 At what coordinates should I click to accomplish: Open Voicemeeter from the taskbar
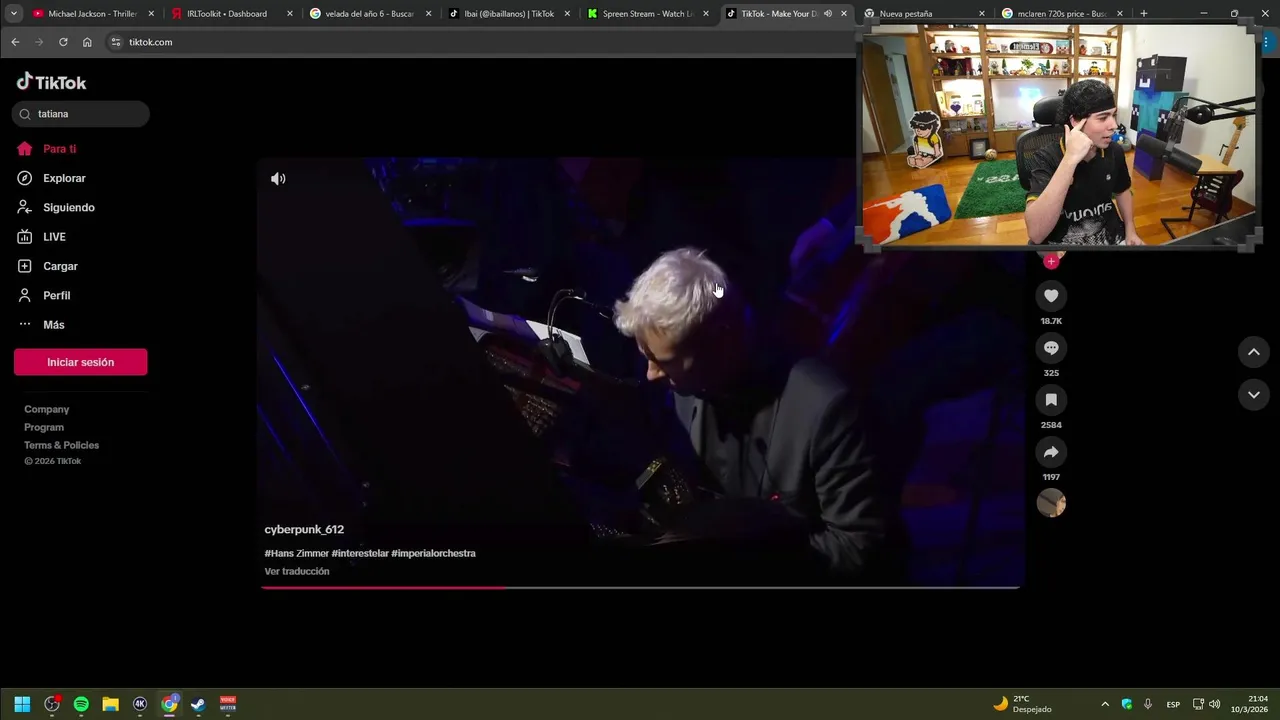point(228,704)
